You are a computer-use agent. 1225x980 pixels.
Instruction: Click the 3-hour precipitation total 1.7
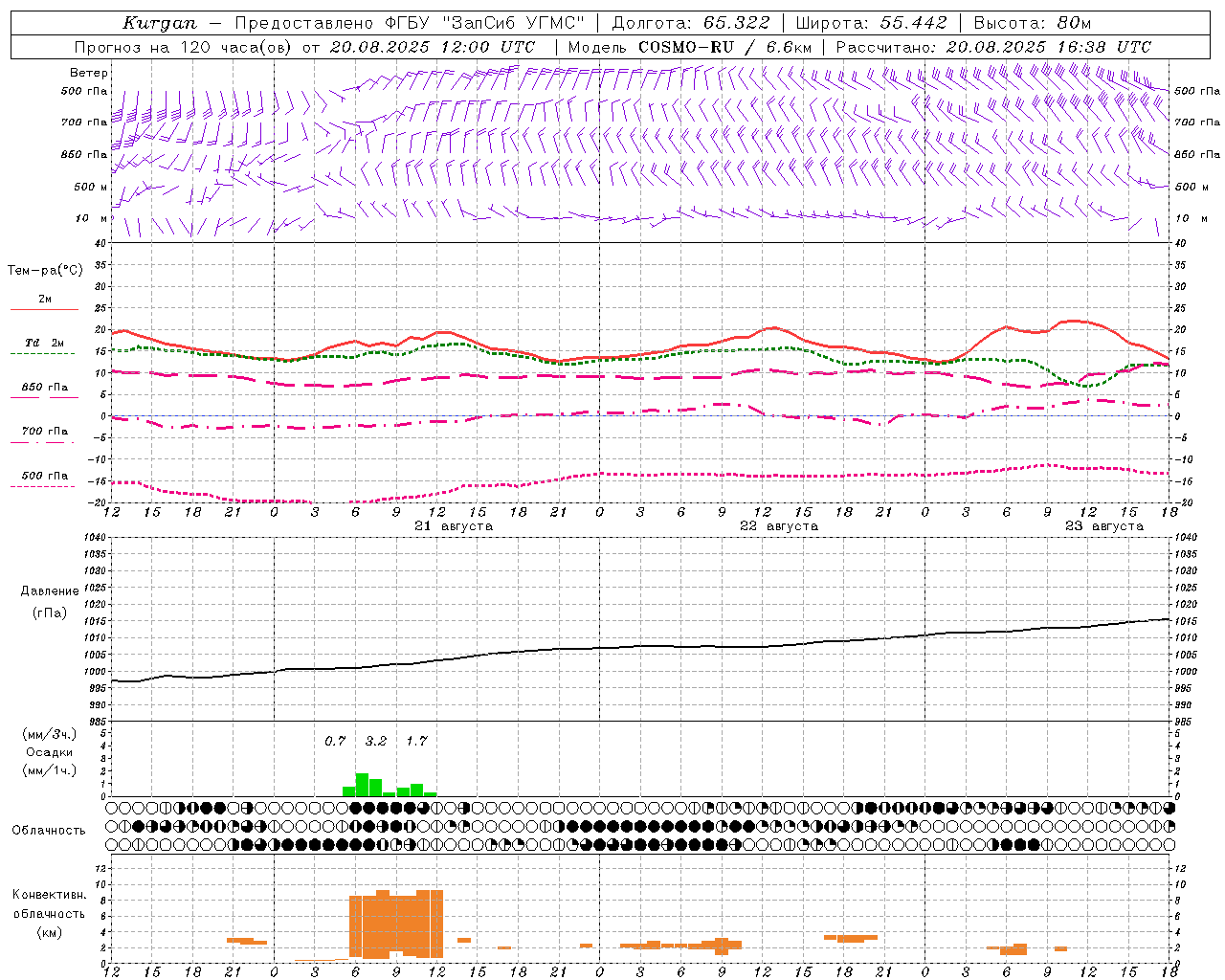point(416,742)
